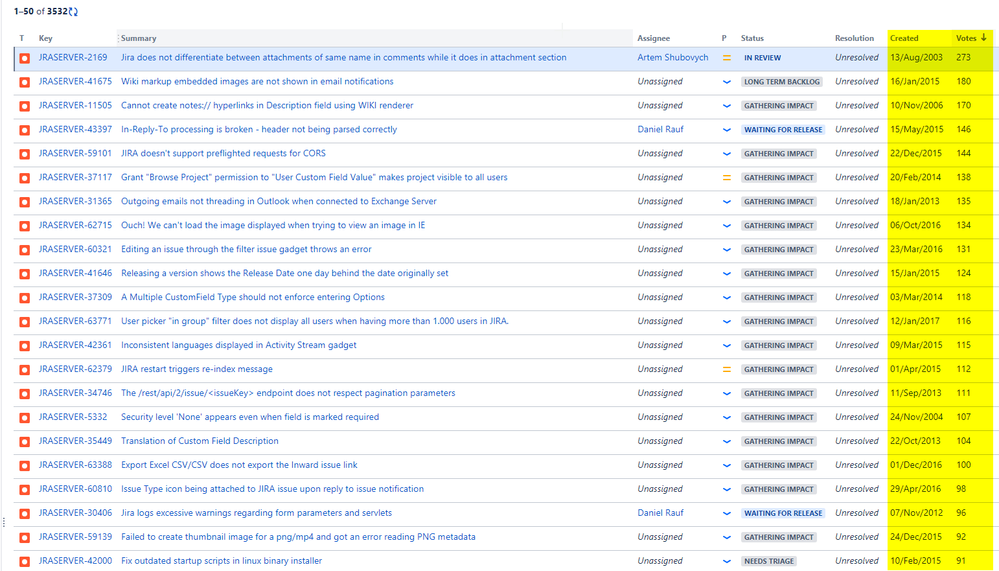Click the '1–50 of 3532' results count
The image size is (999, 571).
coord(40,11)
